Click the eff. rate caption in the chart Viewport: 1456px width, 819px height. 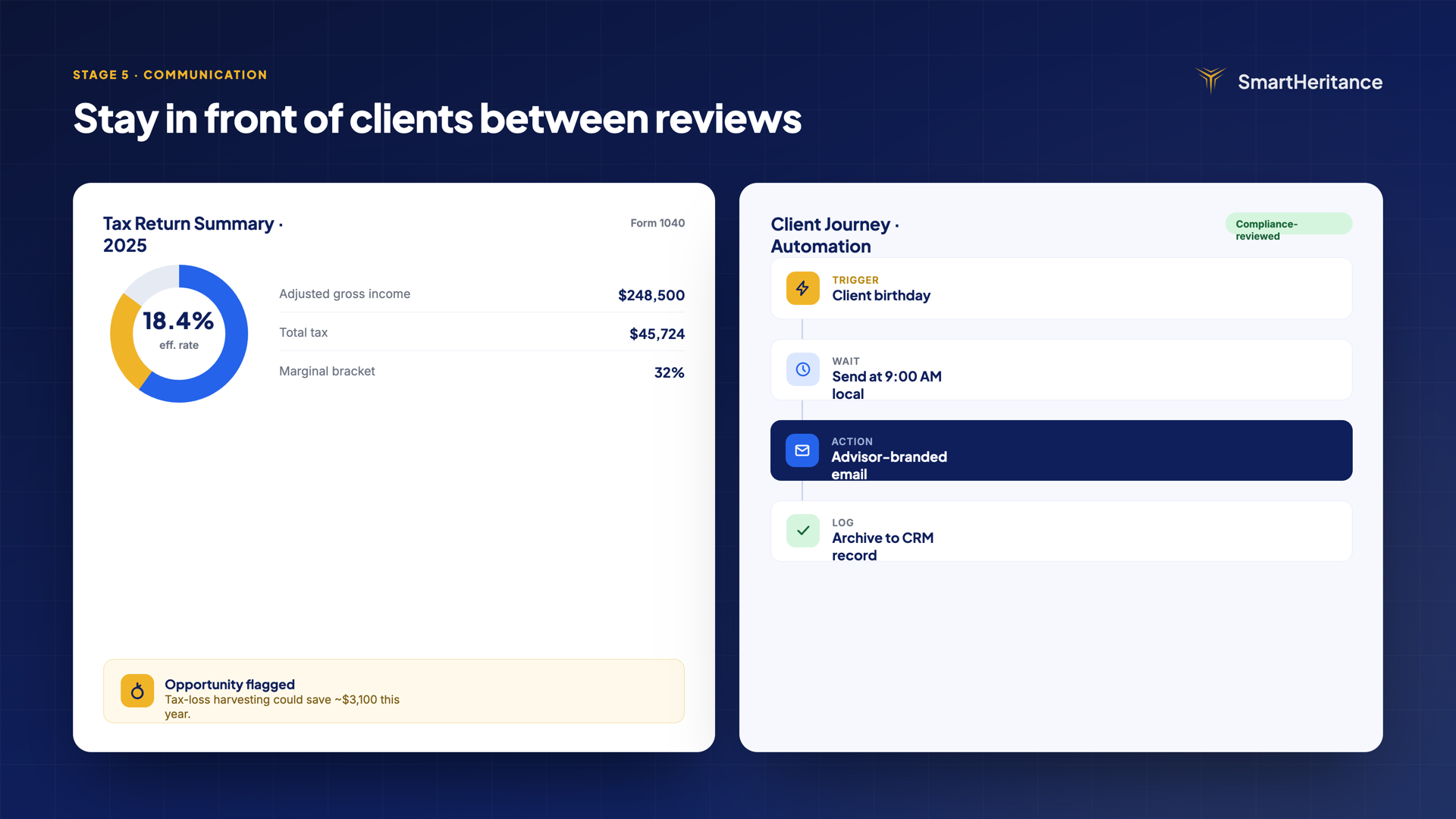[x=179, y=345]
